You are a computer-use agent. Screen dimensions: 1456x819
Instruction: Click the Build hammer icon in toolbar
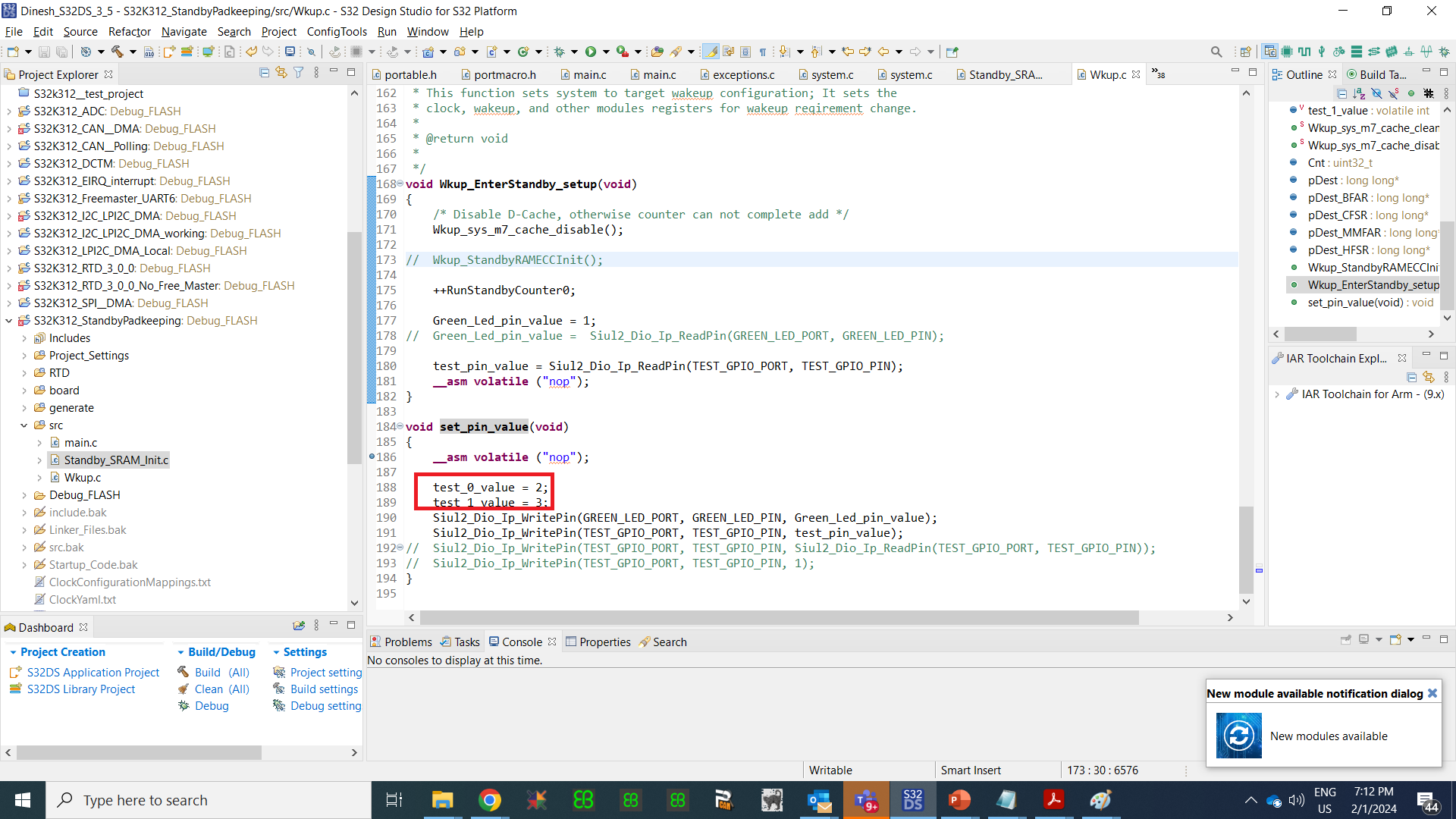[x=117, y=52]
